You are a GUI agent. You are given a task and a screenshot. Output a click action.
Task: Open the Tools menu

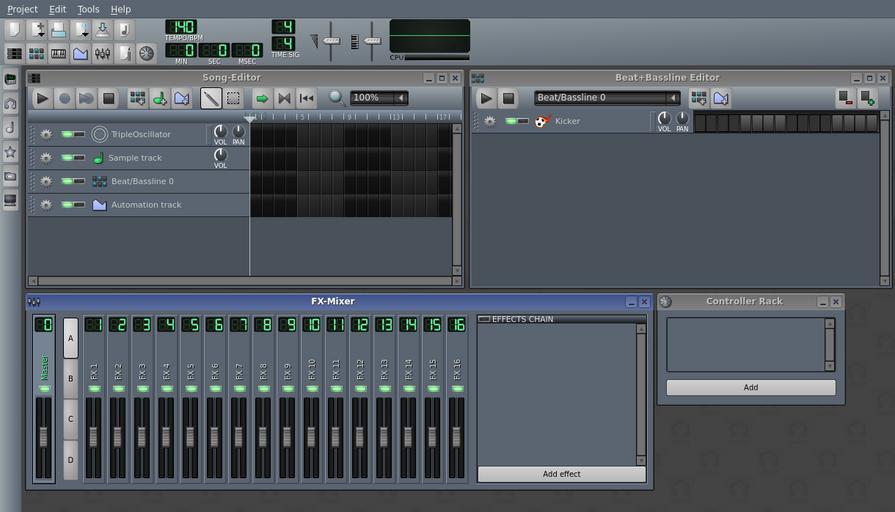coord(88,9)
